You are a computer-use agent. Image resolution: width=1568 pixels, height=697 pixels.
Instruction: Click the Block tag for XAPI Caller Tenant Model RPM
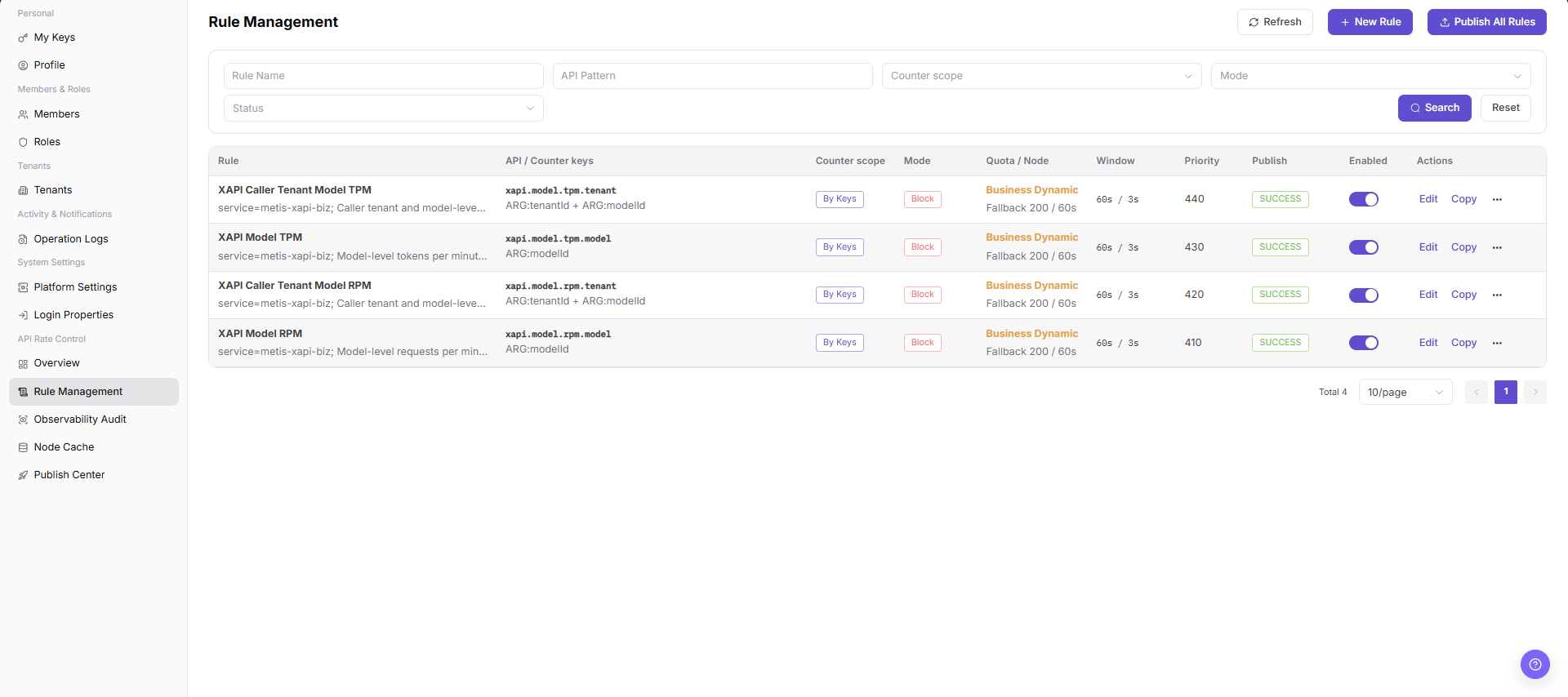tap(922, 295)
